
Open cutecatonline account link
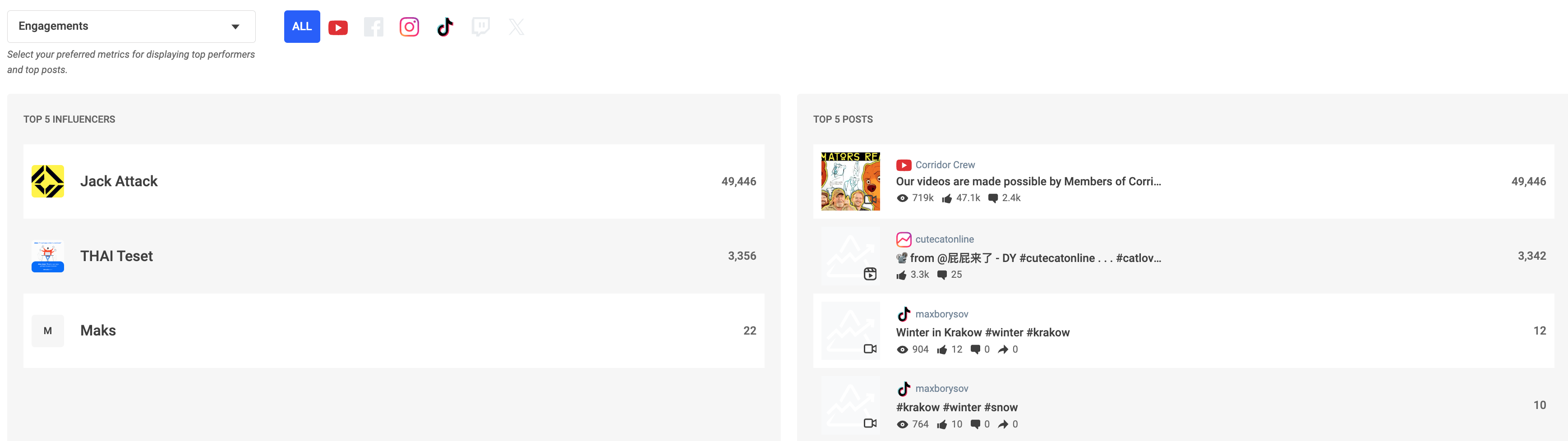click(x=944, y=239)
